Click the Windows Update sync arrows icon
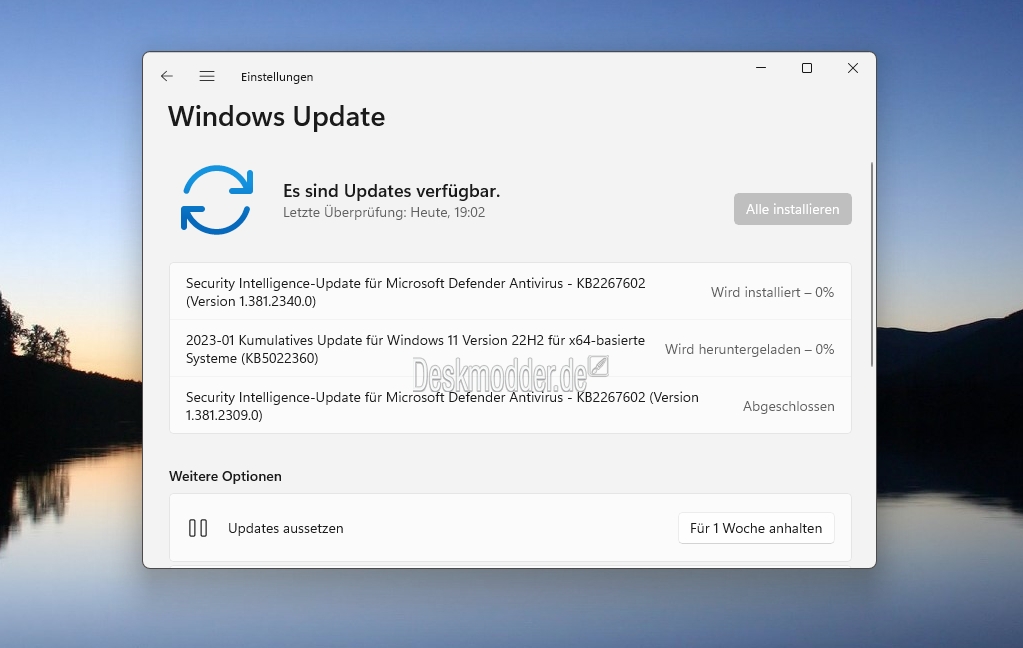The height and width of the screenshot is (648, 1023). pos(217,200)
